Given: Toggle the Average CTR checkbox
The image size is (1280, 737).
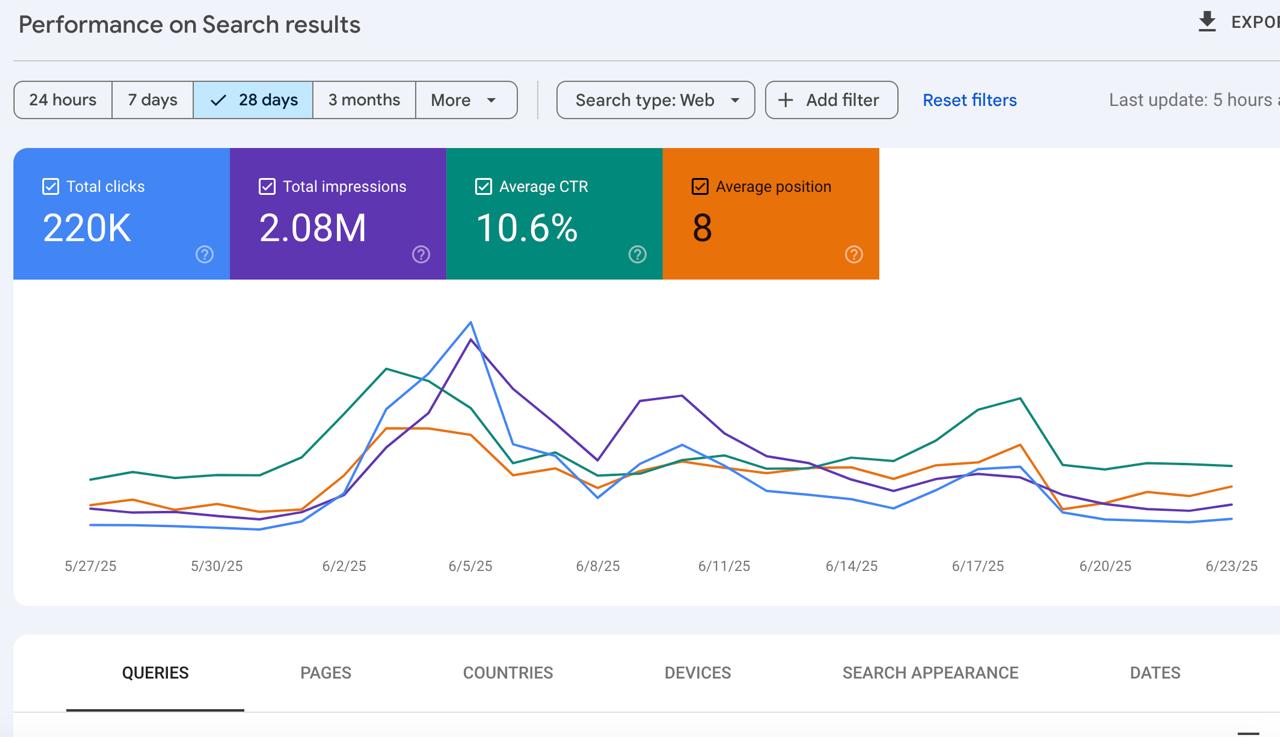Looking at the screenshot, I should [x=484, y=187].
